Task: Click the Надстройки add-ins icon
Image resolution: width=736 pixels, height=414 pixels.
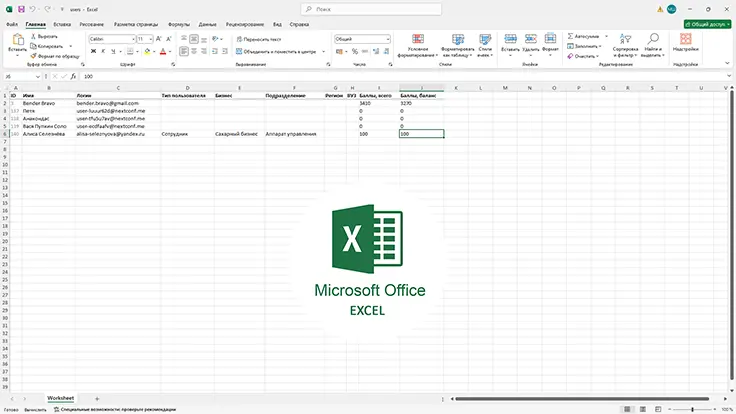Action: [x=685, y=39]
